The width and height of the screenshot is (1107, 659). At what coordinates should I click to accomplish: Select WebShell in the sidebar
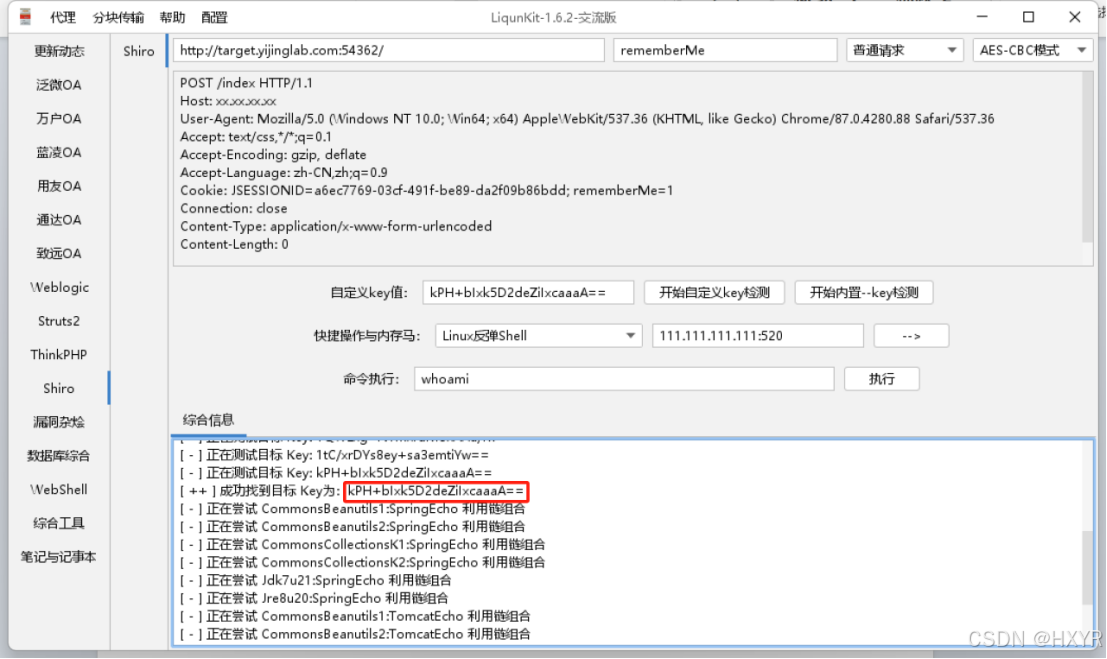[x=59, y=489]
